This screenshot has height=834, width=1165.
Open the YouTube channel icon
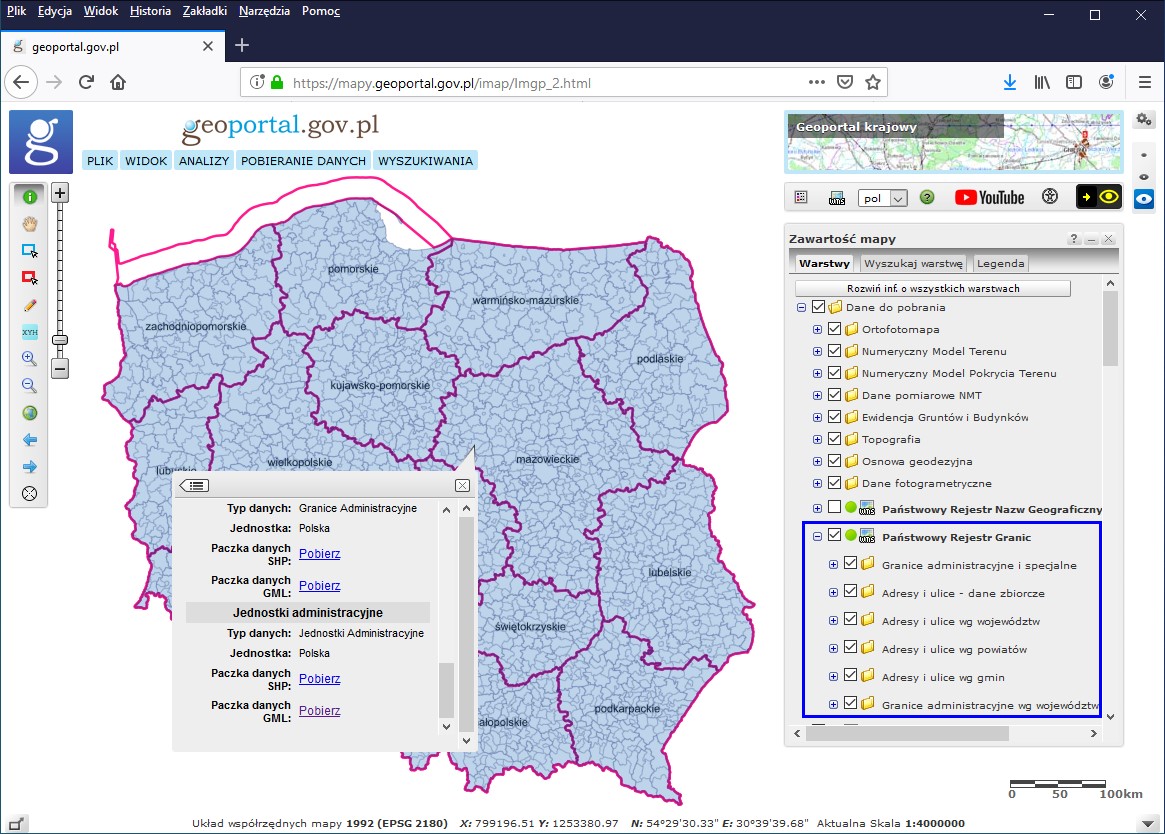pyautogui.click(x=989, y=198)
